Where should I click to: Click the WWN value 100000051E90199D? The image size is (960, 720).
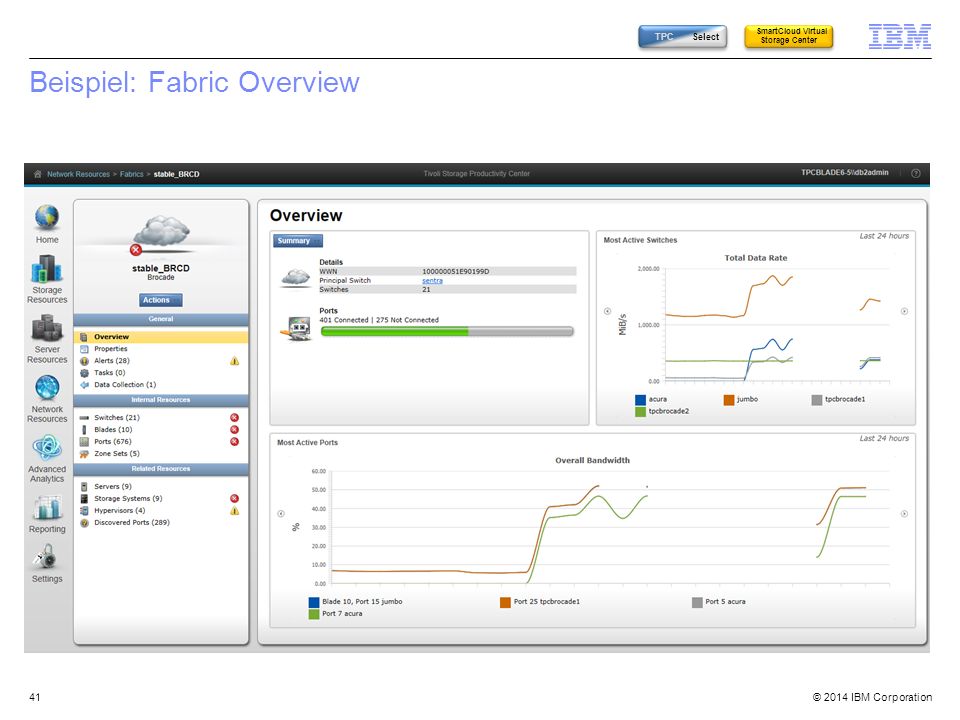pos(456,272)
